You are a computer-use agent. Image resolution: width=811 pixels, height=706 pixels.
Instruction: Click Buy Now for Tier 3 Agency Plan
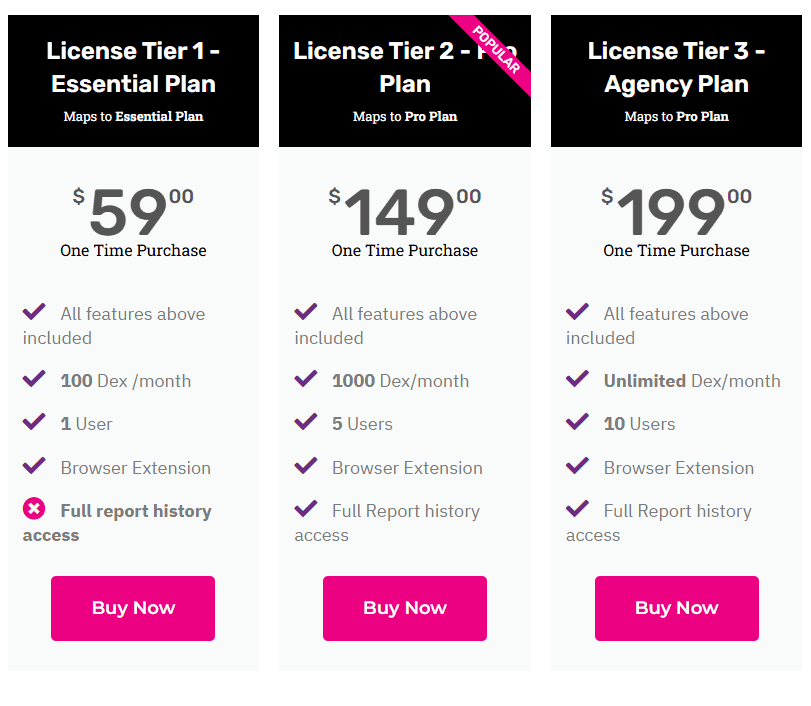677,608
